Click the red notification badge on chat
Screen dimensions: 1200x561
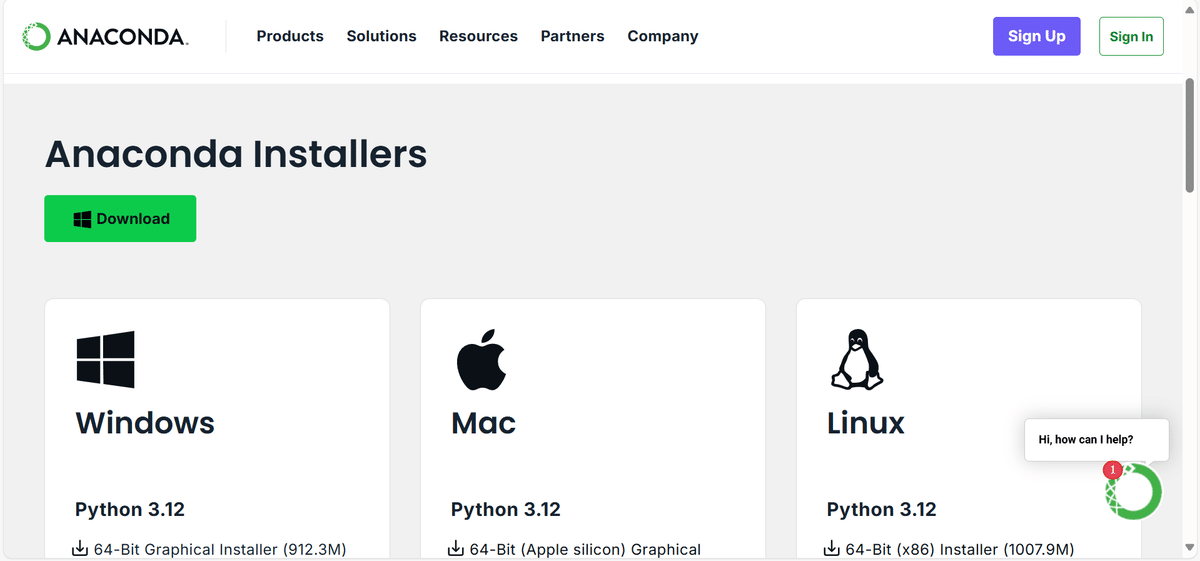tap(1112, 470)
